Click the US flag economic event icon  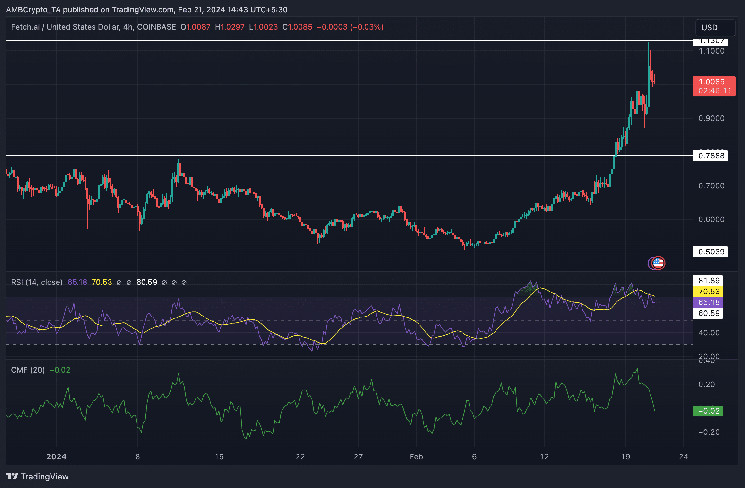point(657,263)
